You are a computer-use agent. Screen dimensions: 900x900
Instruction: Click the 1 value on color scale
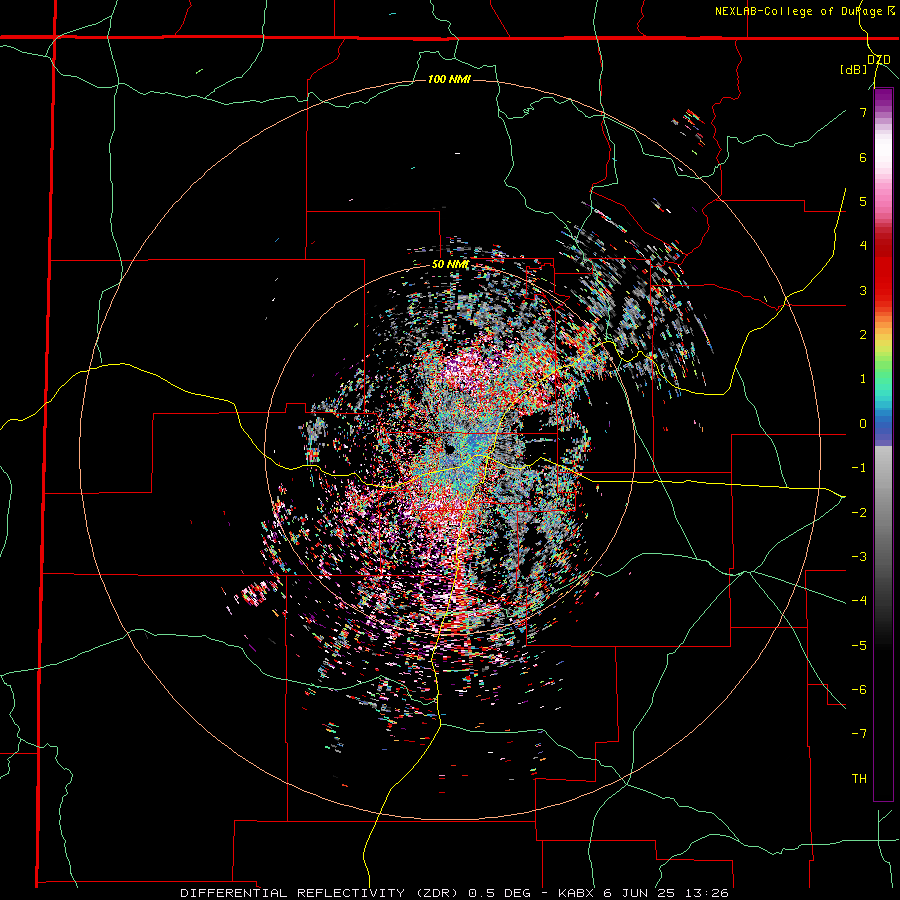pyautogui.click(x=863, y=379)
